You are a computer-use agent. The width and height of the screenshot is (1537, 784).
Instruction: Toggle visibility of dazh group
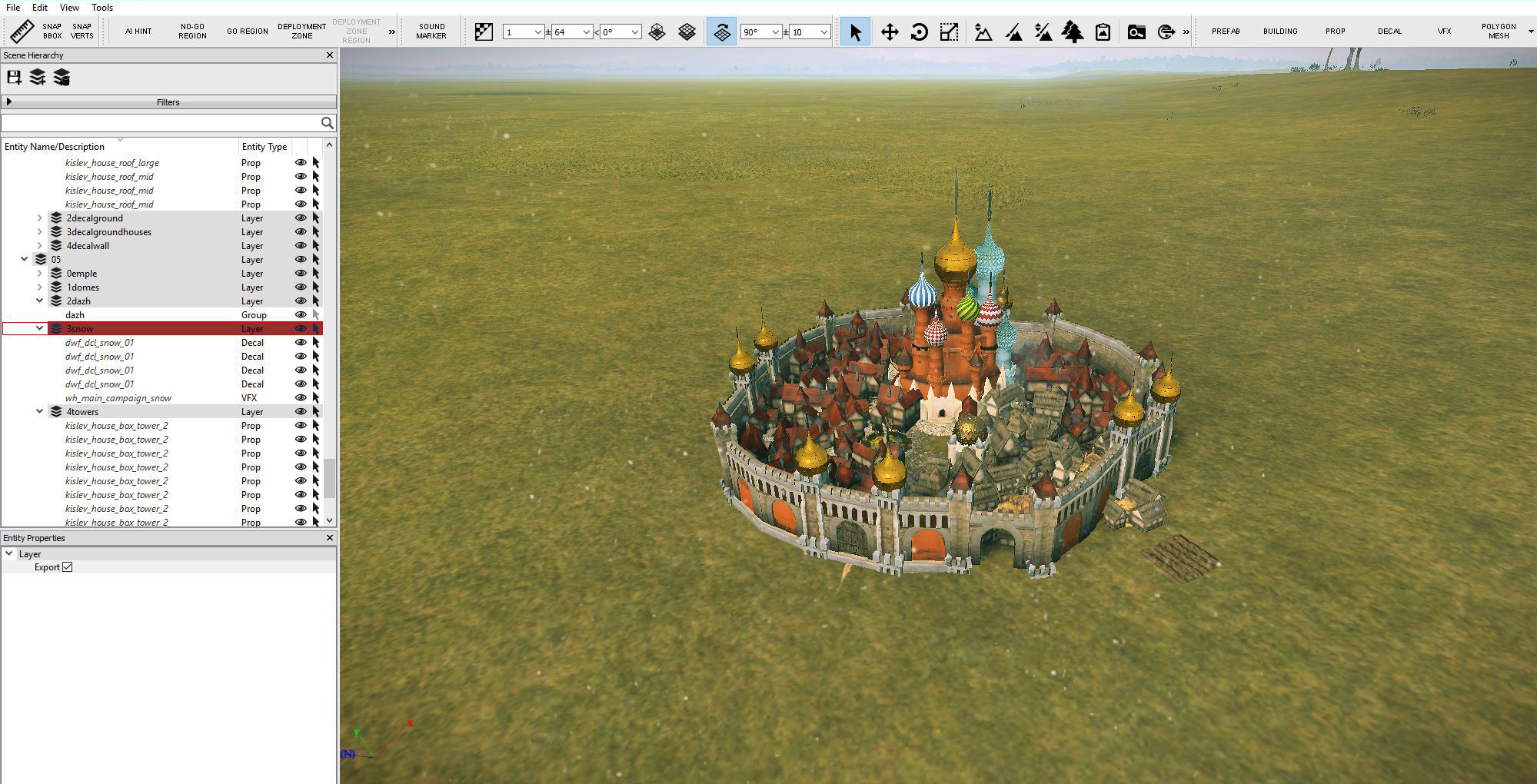301,315
